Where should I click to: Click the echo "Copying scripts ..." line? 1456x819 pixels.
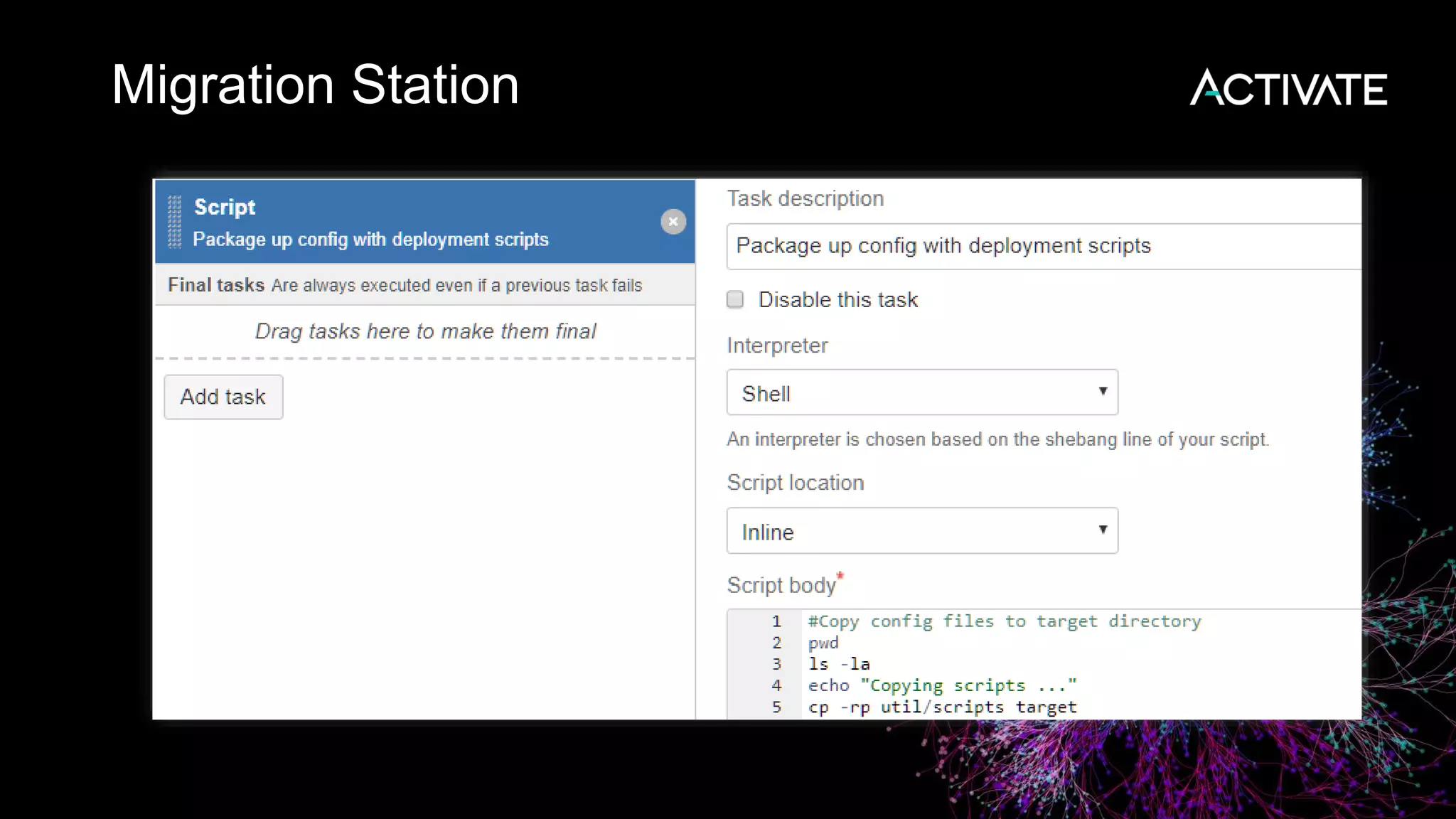942,685
